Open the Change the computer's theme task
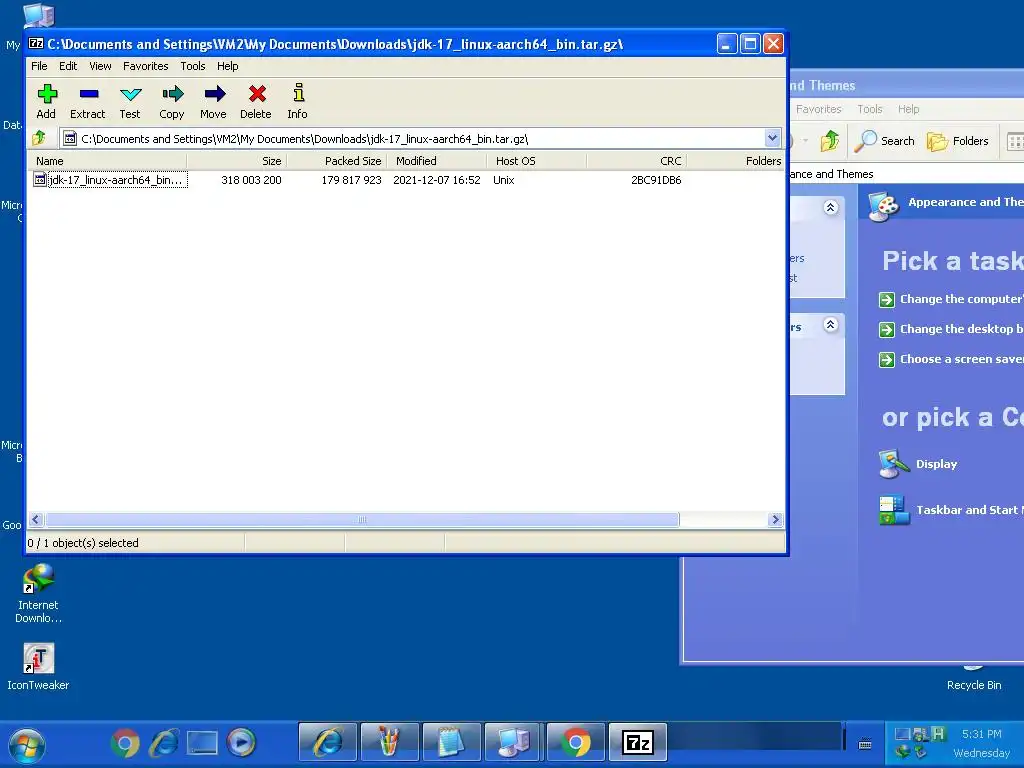The height and width of the screenshot is (768, 1024). coord(951,299)
